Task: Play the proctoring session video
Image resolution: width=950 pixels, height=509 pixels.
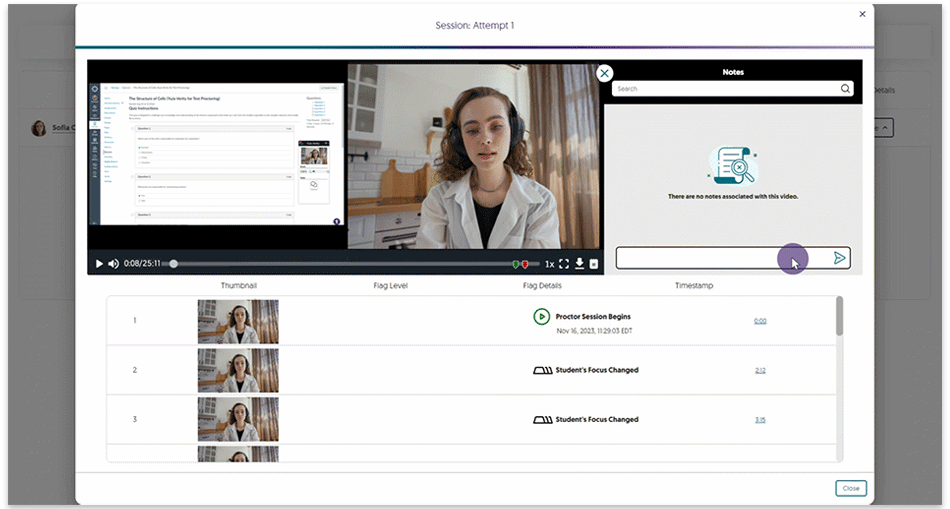Action: pos(99,264)
